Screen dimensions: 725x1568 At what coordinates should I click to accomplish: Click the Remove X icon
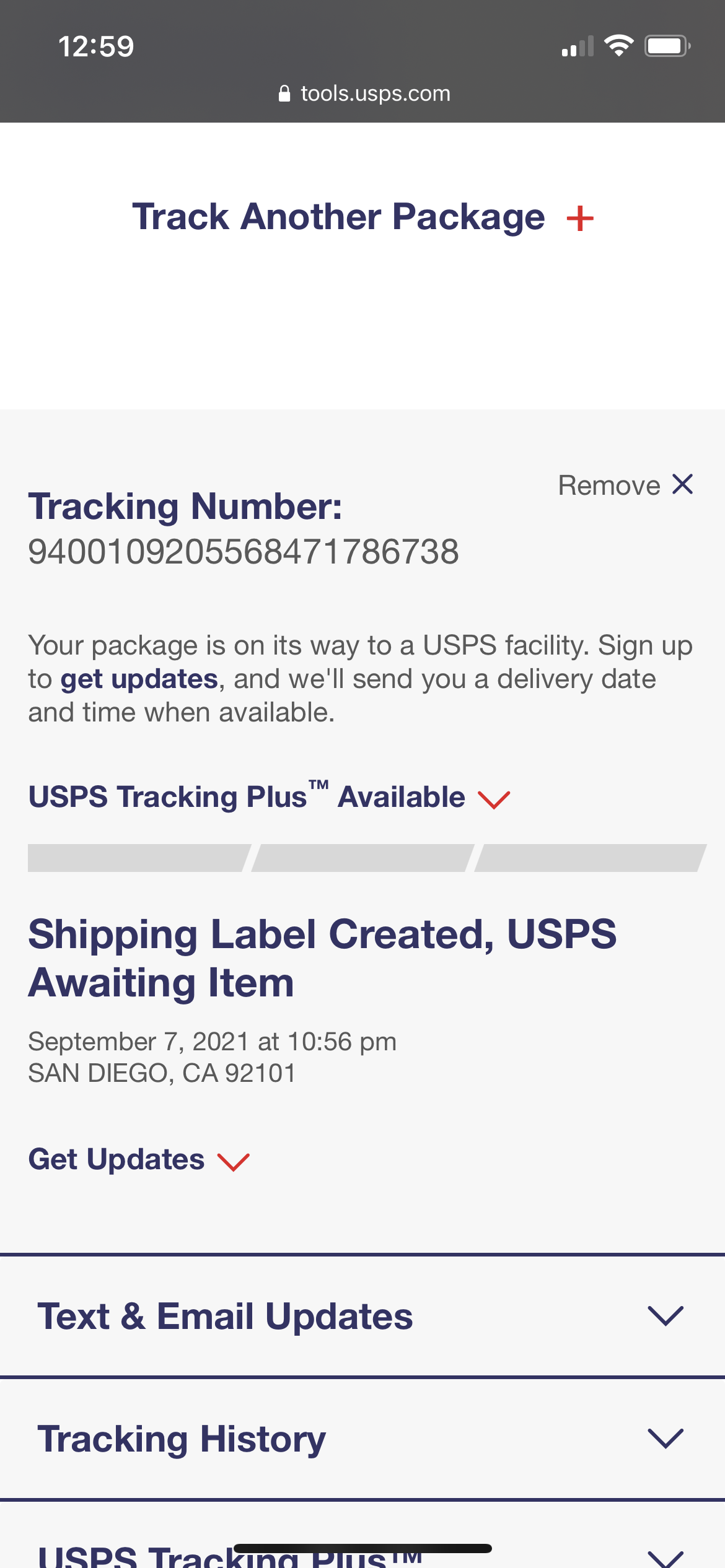(683, 484)
